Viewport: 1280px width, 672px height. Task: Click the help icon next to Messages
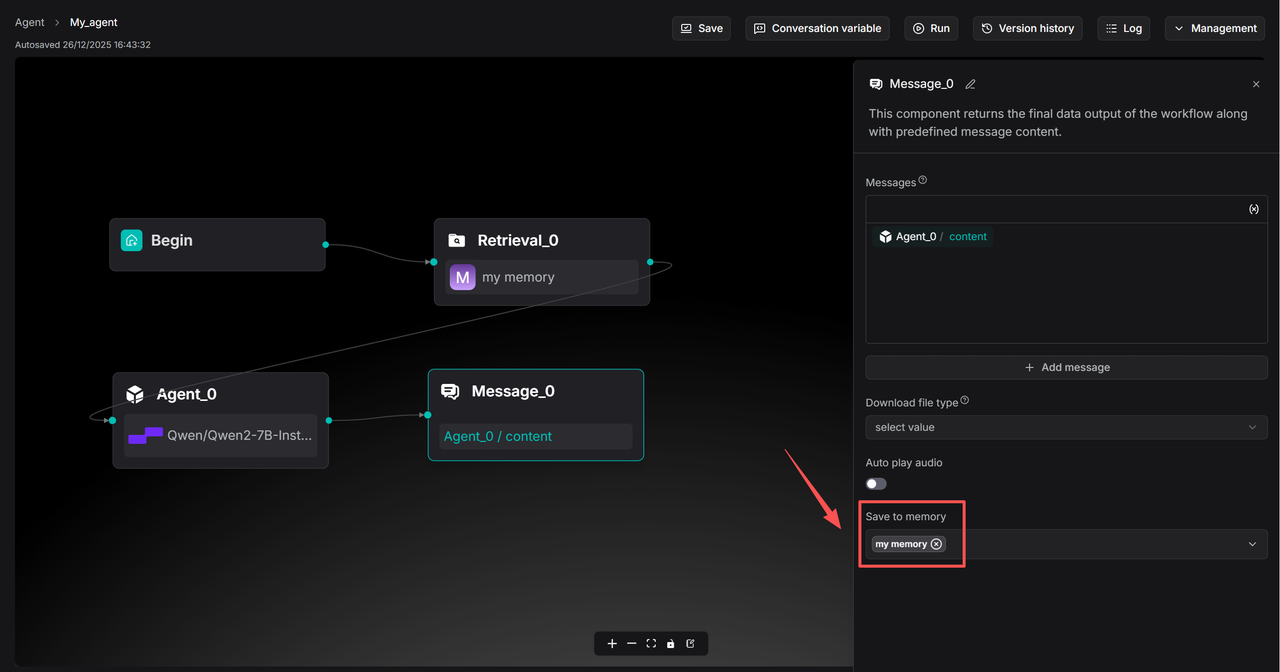[923, 181]
